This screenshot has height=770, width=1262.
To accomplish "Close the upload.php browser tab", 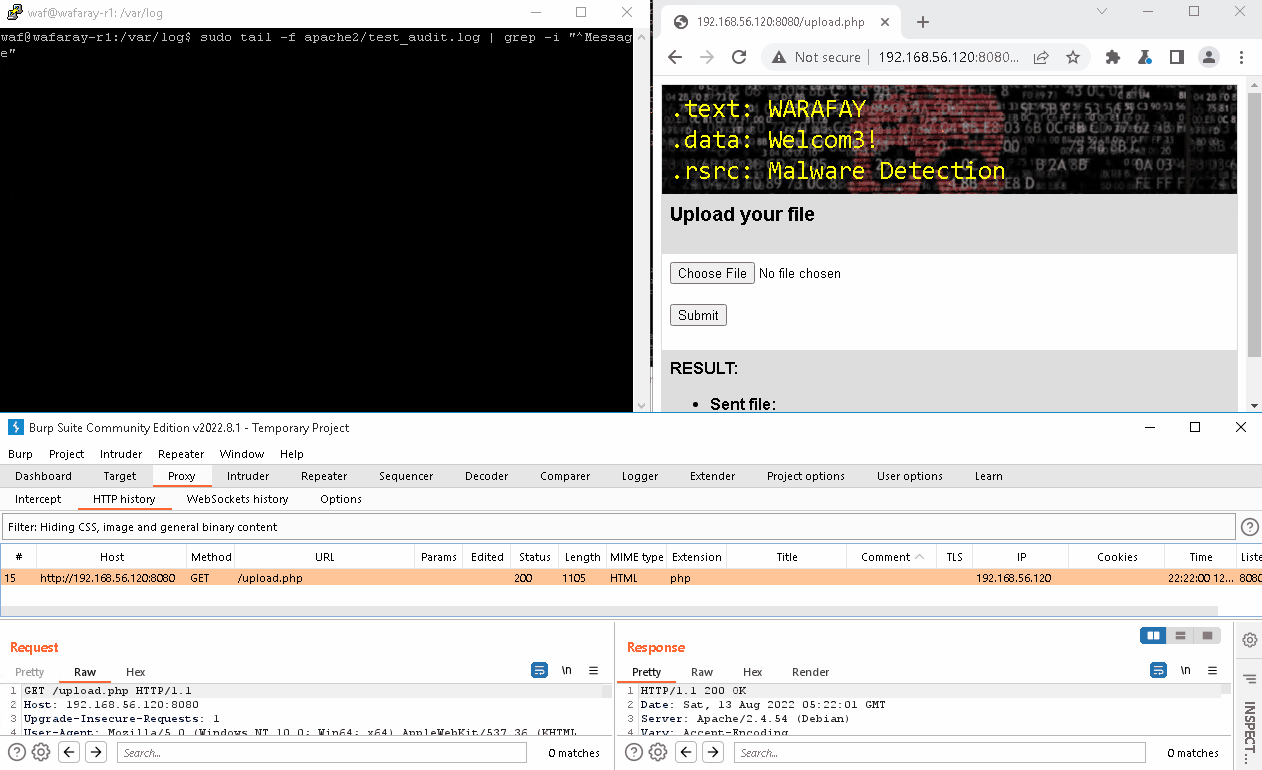I will (885, 22).
